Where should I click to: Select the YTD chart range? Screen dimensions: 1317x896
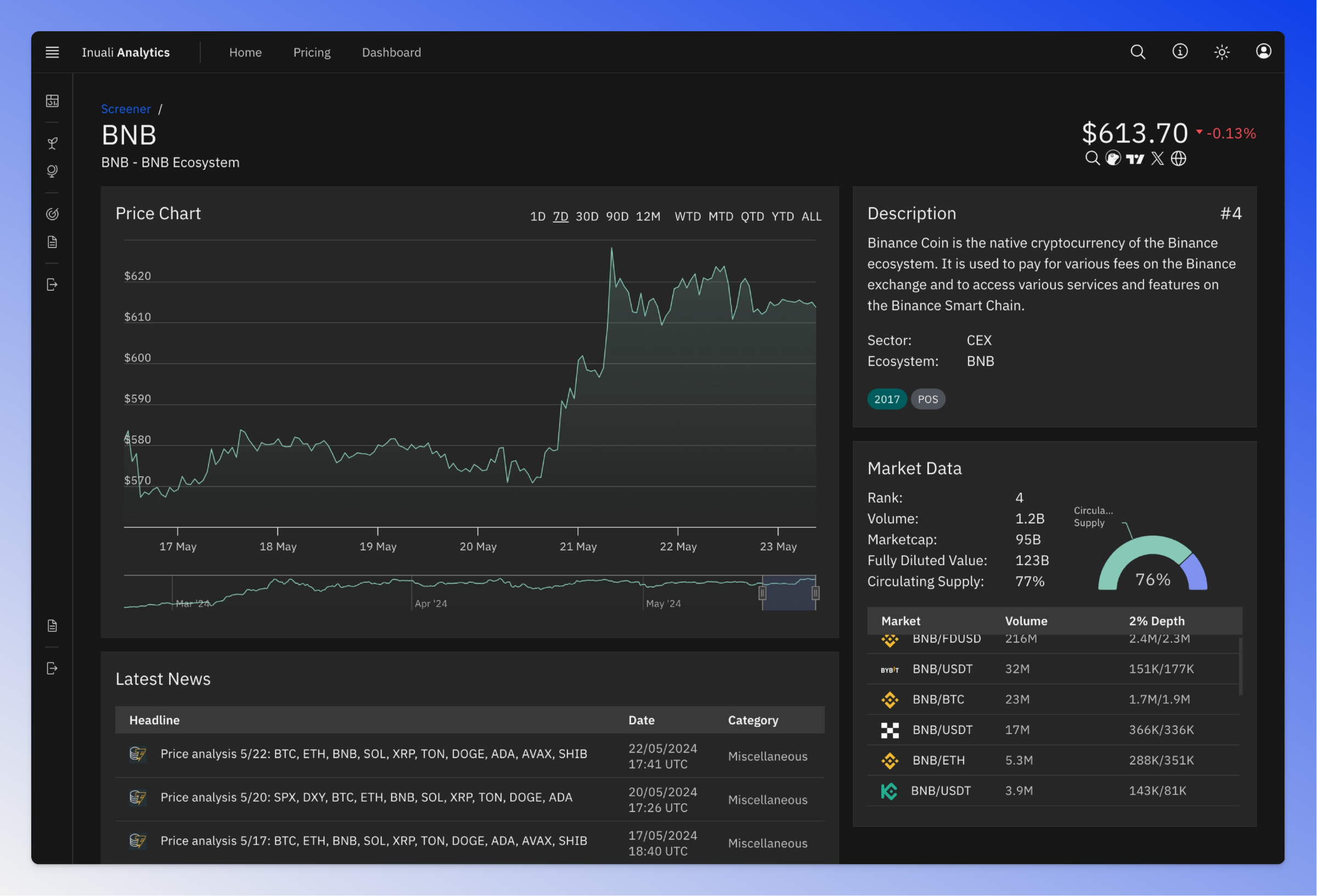tap(783, 217)
